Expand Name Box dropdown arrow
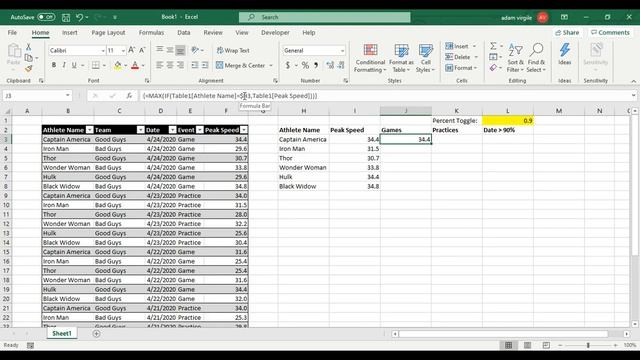Screen dimensions: 640x360 (x=67, y=96)
